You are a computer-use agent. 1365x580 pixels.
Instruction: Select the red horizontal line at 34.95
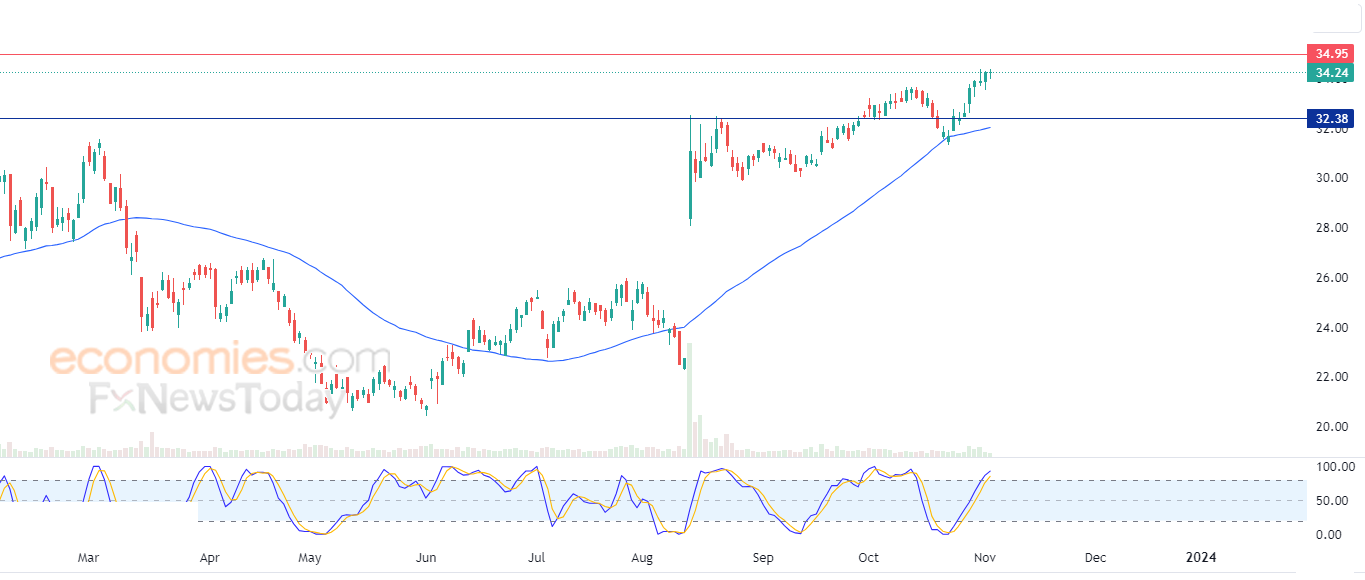coord(653,54)
